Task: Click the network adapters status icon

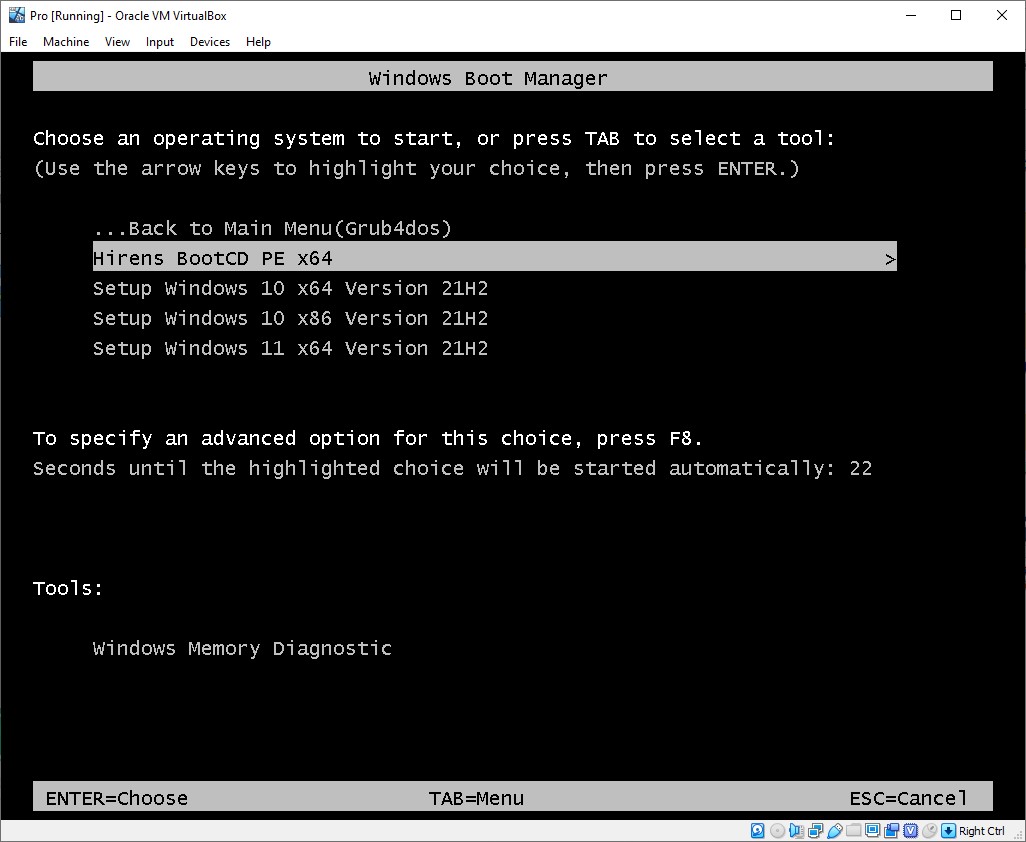Action: (x=815, y=831)
